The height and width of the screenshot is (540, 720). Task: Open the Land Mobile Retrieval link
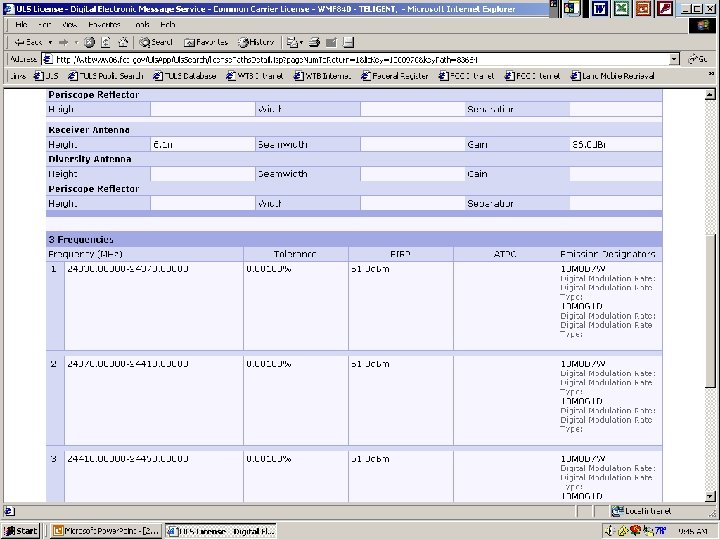[x=613, y=76]
